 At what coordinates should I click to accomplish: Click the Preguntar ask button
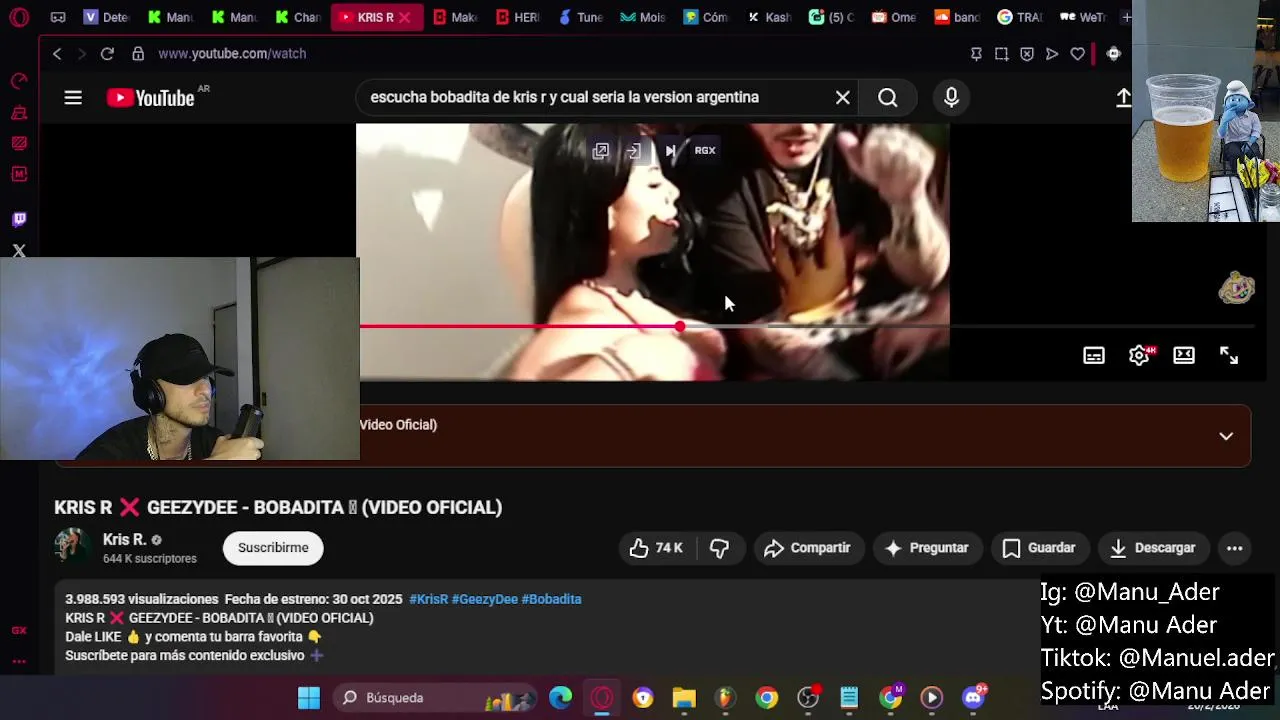[927, 548]
